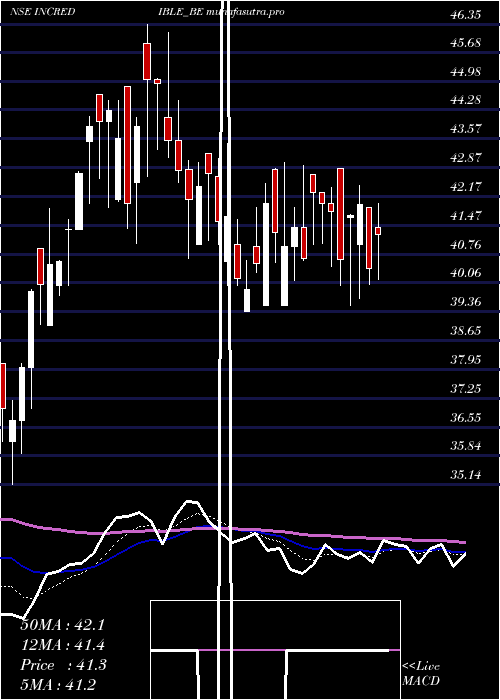Image resolution: width=500 pixels, height=700 pixels.
Task: Click the 37.95 price axis label
Action: click(x=466, y=360)
